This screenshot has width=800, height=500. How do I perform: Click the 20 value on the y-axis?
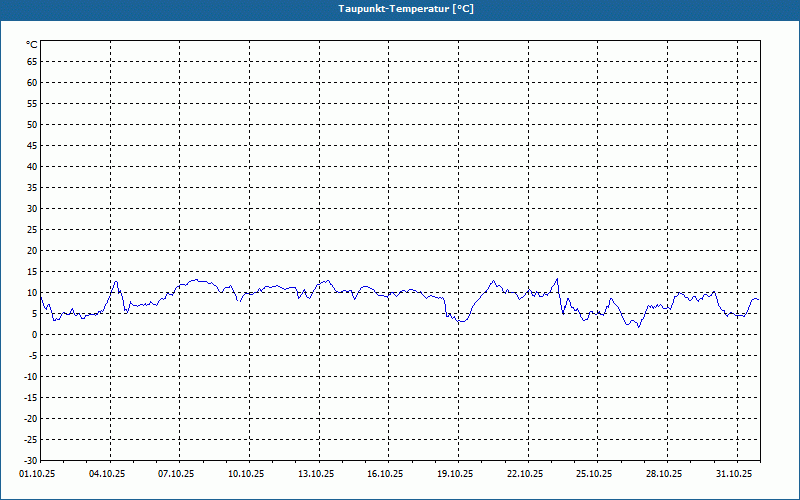(32, 251)
